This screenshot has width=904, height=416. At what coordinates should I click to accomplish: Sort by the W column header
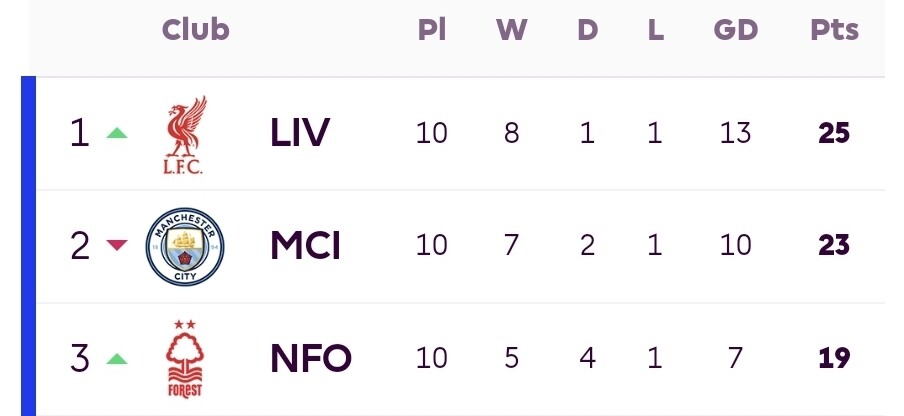[x=511, y=30]
